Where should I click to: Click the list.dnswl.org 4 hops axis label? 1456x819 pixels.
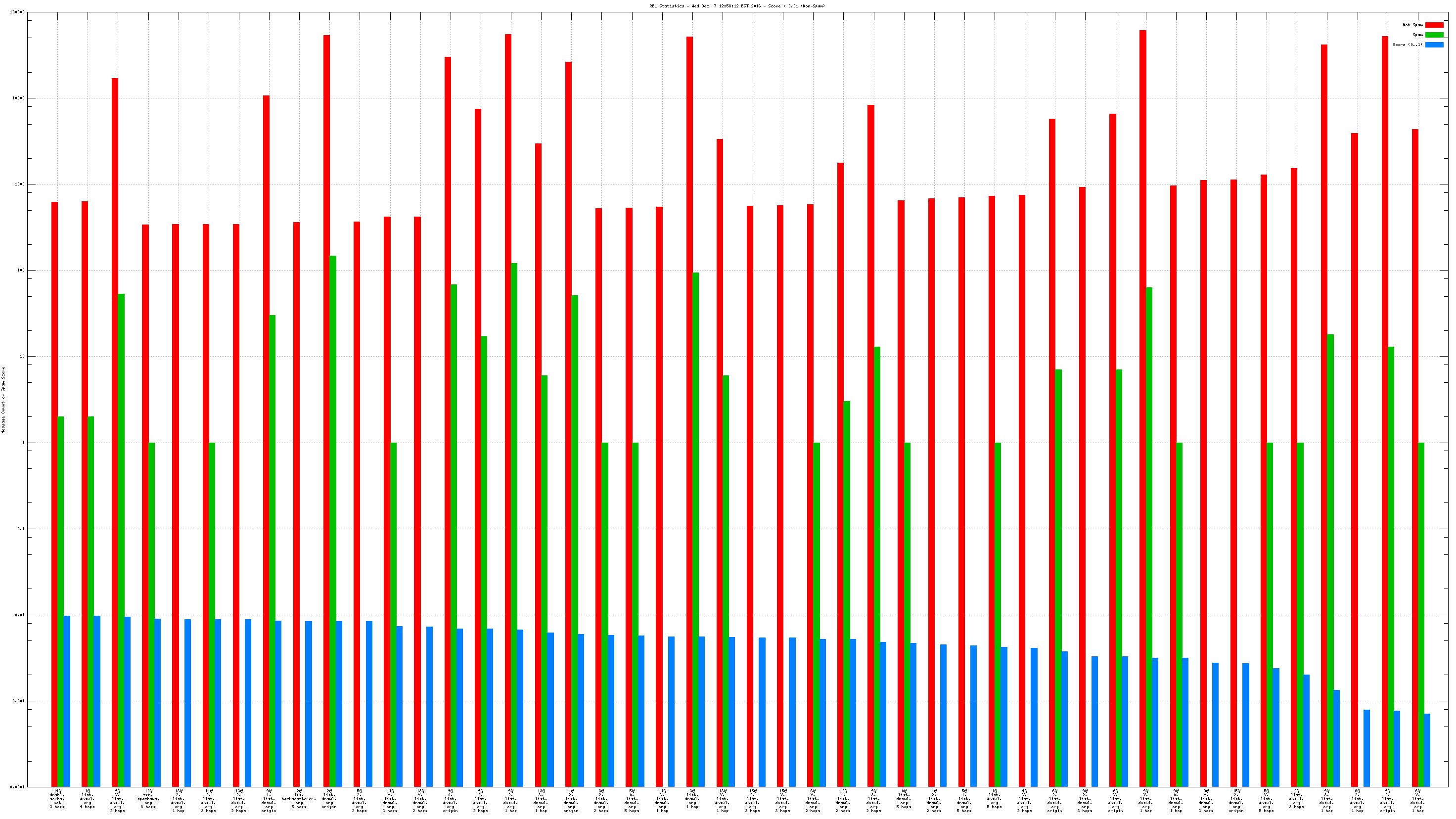[88, 799]
